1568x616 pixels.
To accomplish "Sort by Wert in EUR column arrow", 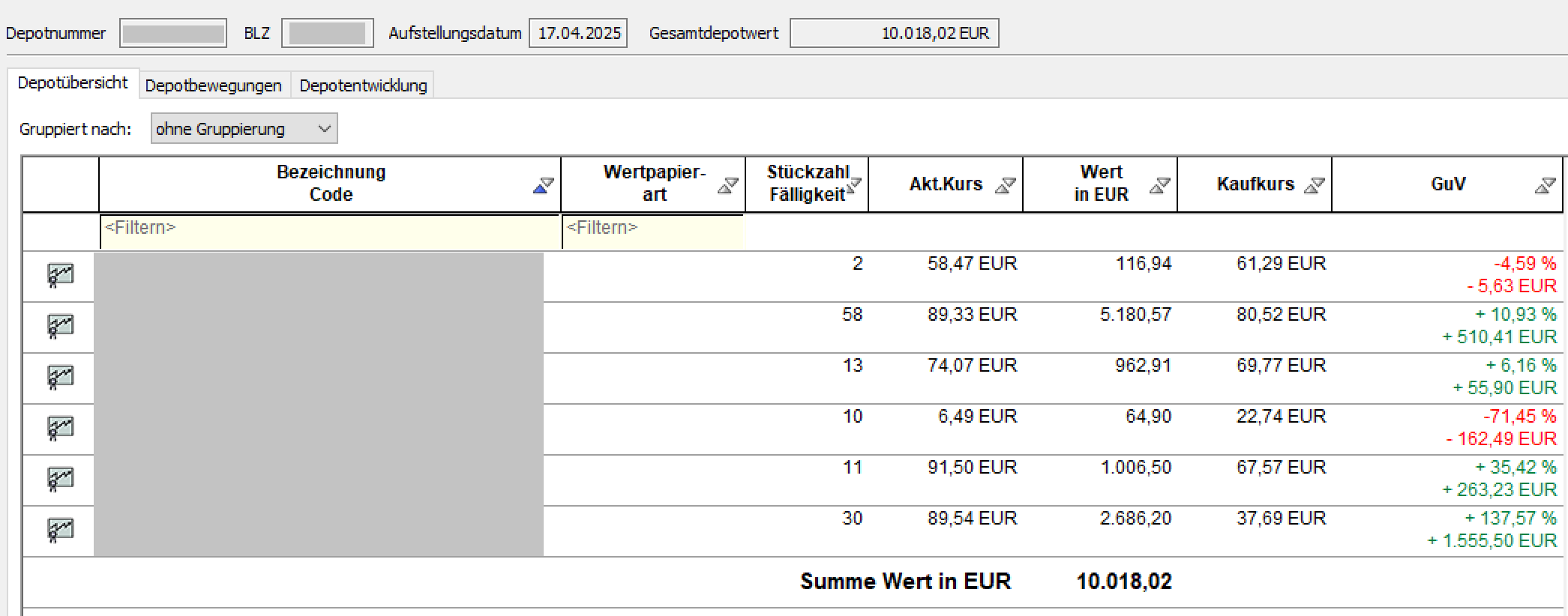I will tap(1160, 185).
